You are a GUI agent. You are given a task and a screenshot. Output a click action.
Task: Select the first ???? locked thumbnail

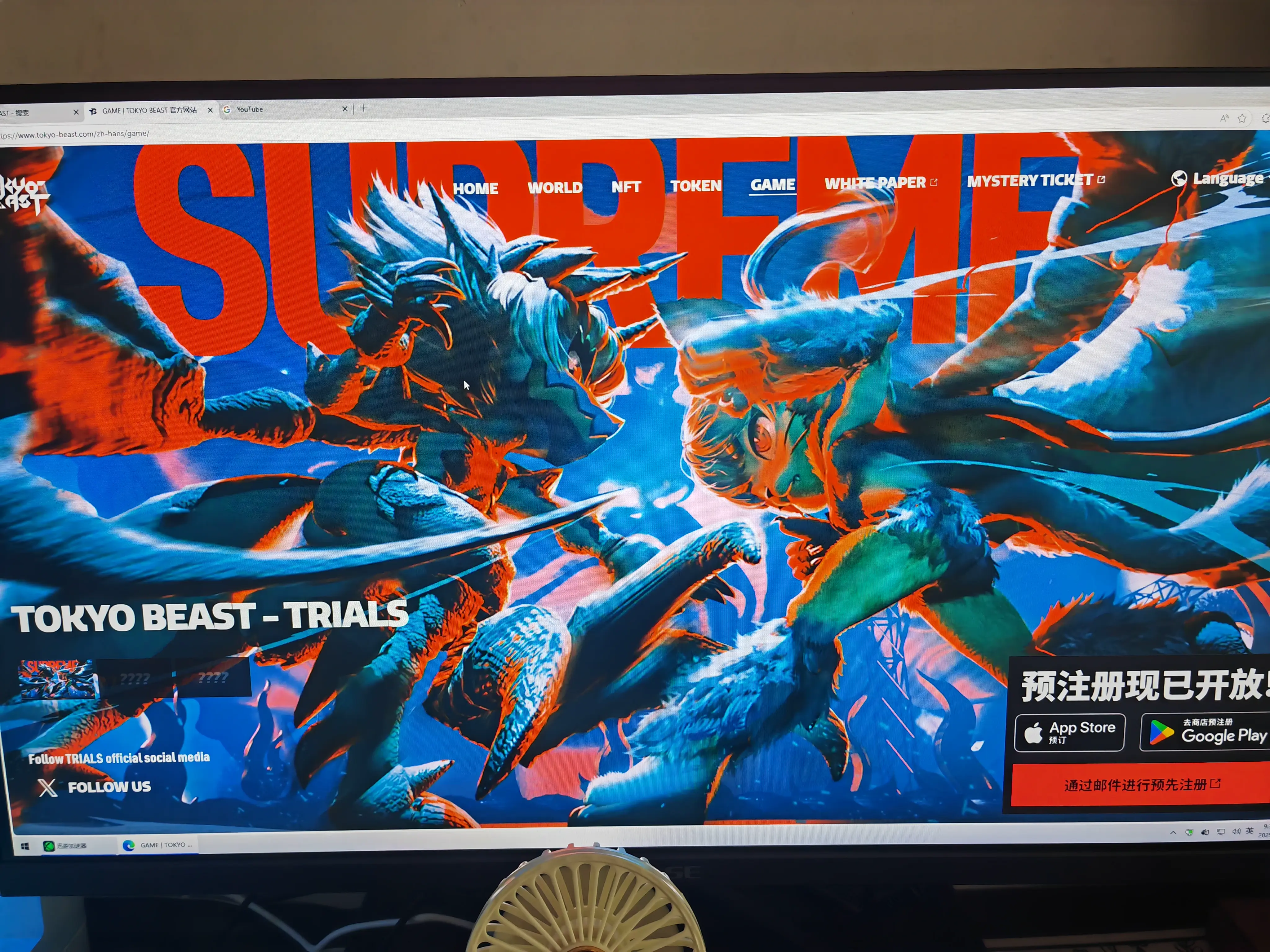coord(135,679)
